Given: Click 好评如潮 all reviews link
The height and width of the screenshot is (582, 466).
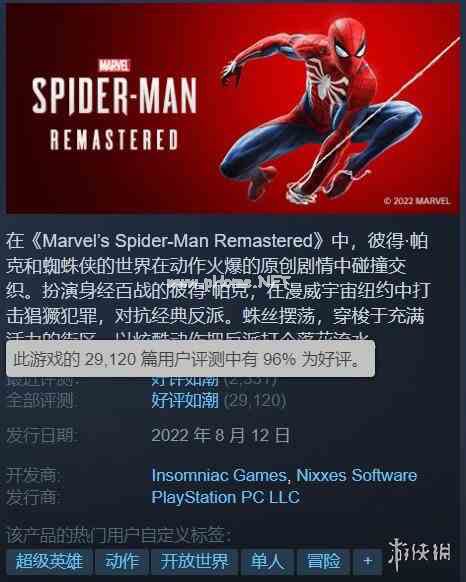Looking at the screenshot, I should [185, 400].
